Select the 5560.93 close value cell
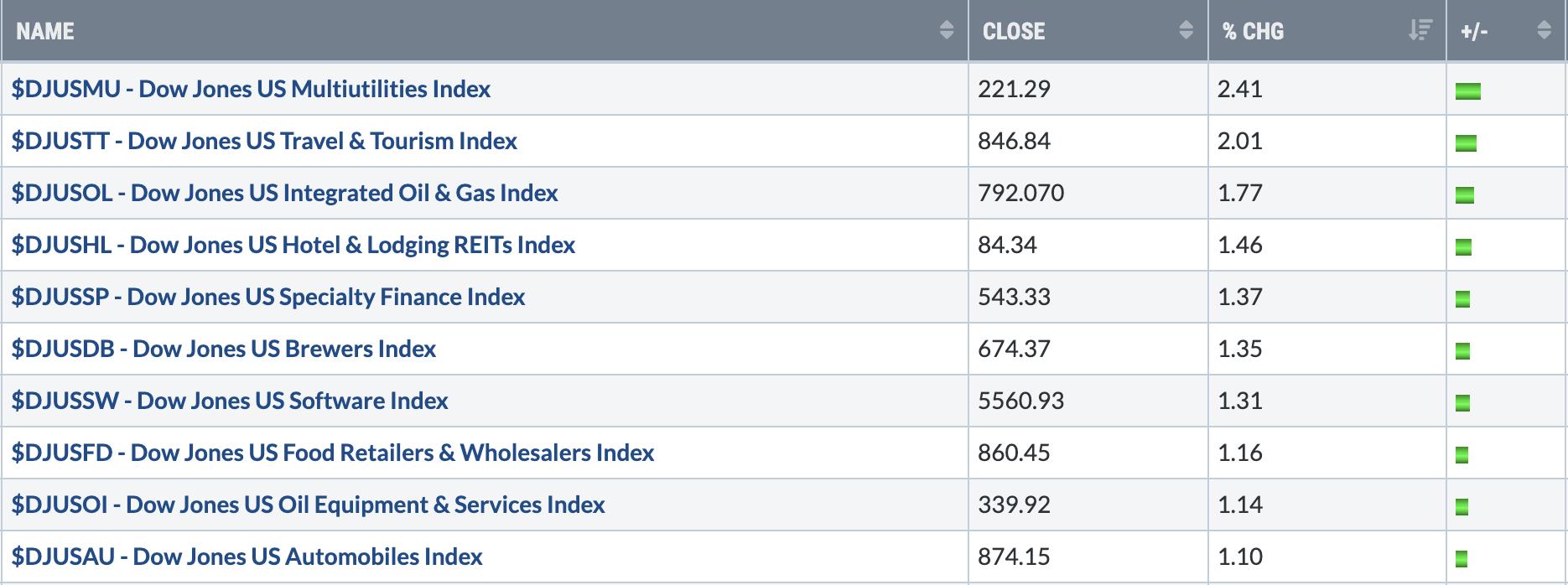The image size is (1568, 585). (1088, 401)
